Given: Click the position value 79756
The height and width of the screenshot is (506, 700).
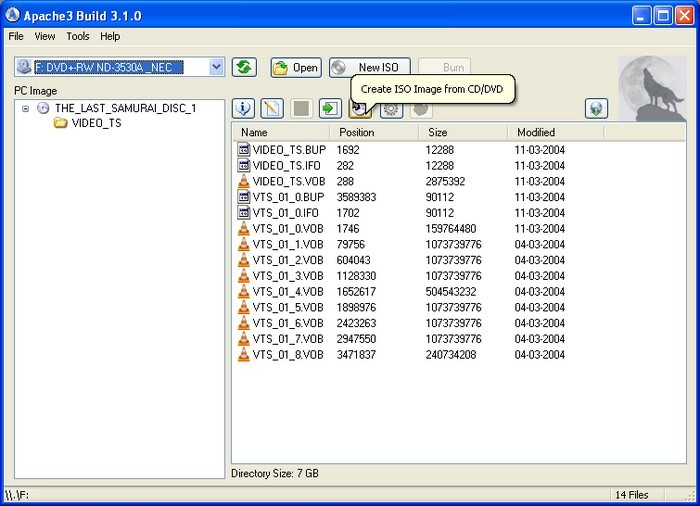Looking at the screenshot, I should 350,244.
